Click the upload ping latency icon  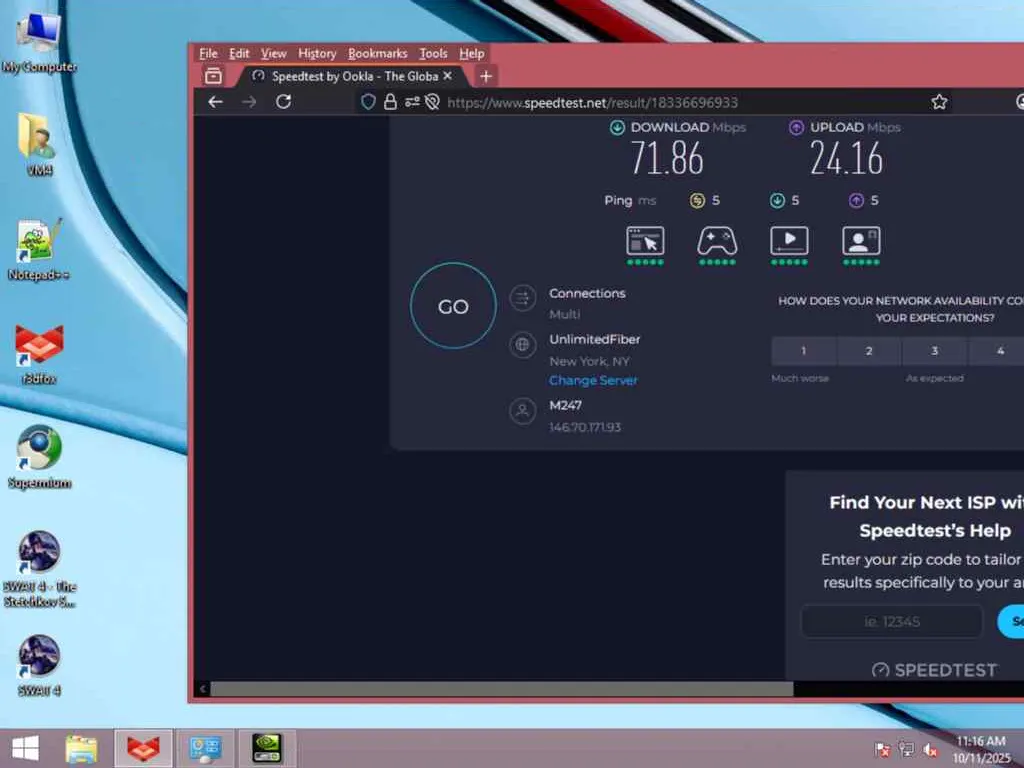tap(856, 200)
